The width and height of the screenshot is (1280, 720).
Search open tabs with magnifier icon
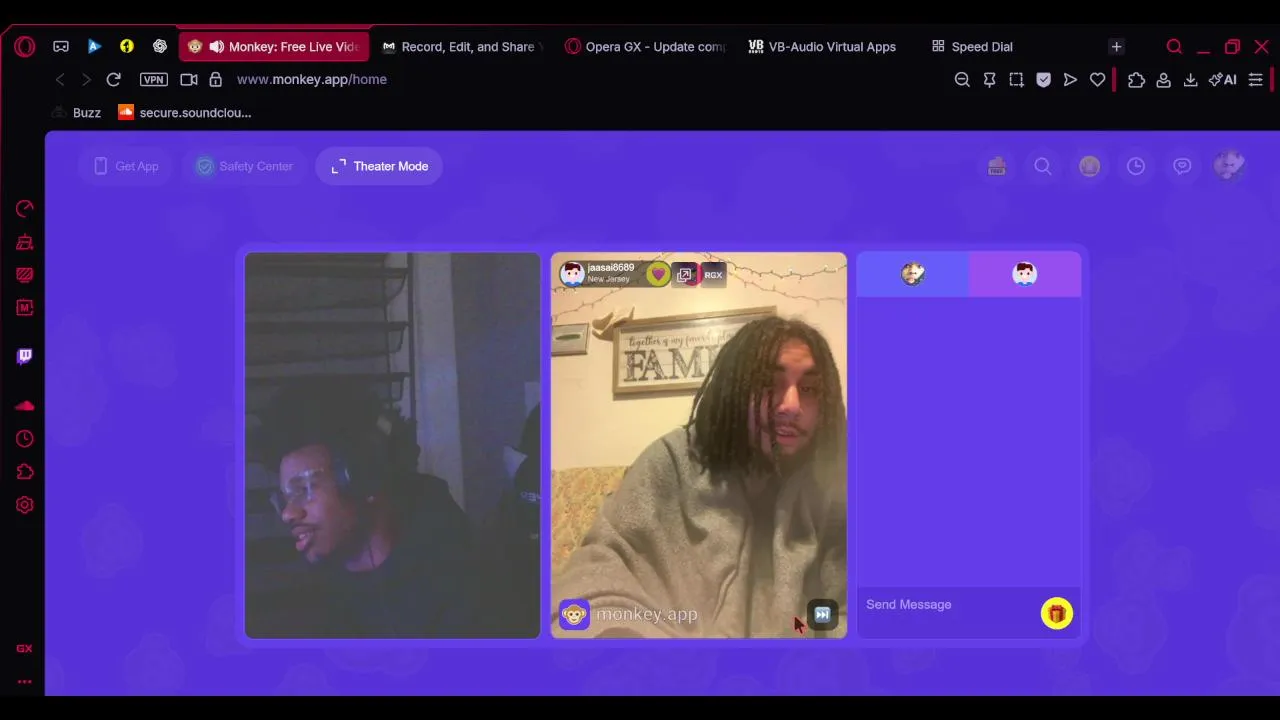tap(1174, 46)
